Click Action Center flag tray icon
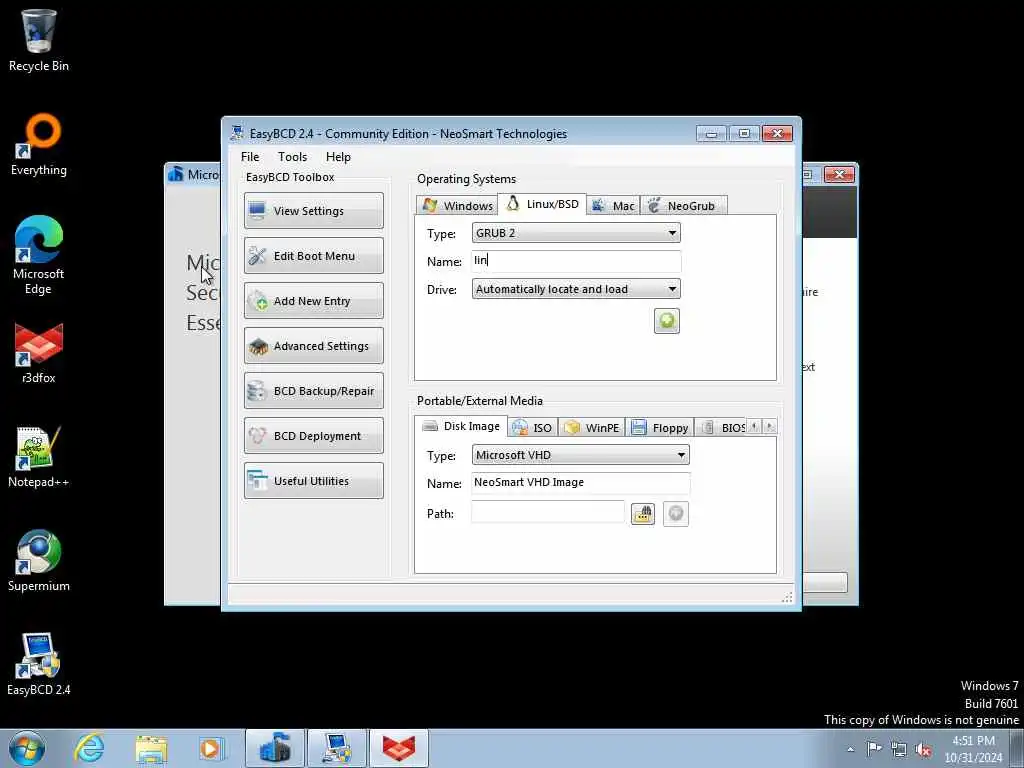The height and width of the screenshot is (768, 1024). [x=874, y=749]
